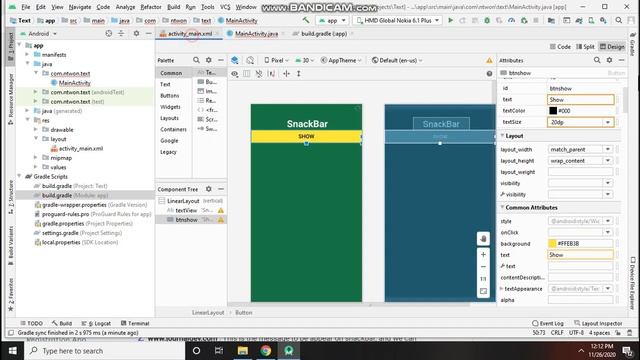This screenshot has height=360, width=640.
Task: Open the File menu
Action: pos(26,7)
